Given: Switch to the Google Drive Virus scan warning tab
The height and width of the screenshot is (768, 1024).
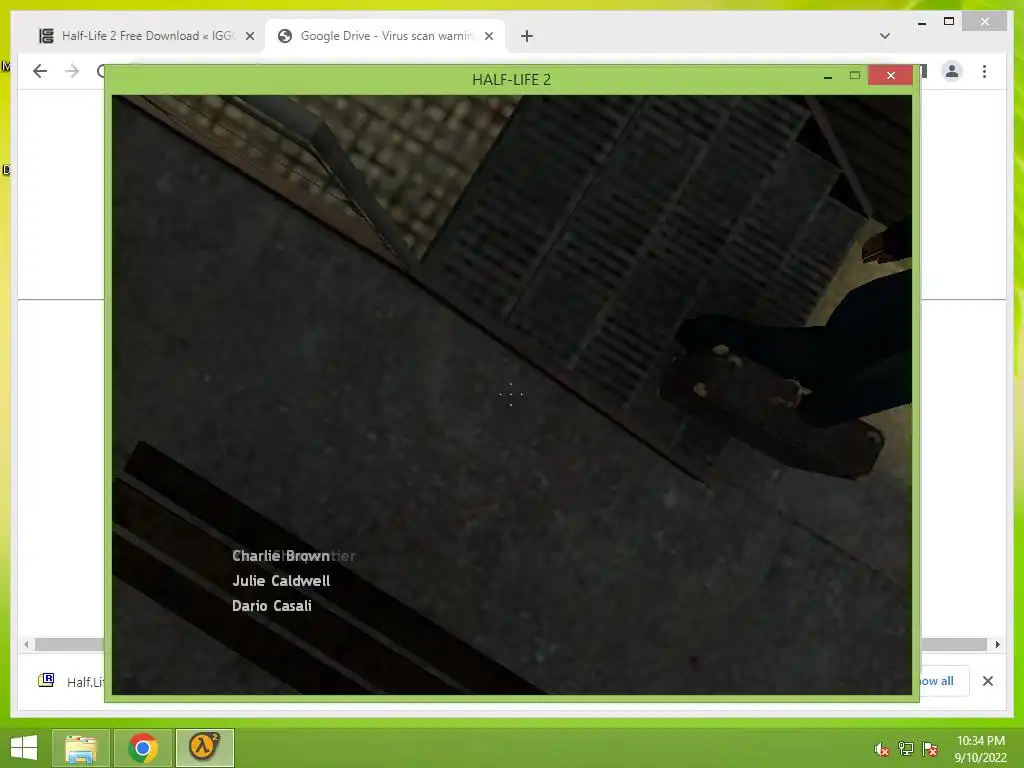Looking at the screenshot, I should (385, 36).
